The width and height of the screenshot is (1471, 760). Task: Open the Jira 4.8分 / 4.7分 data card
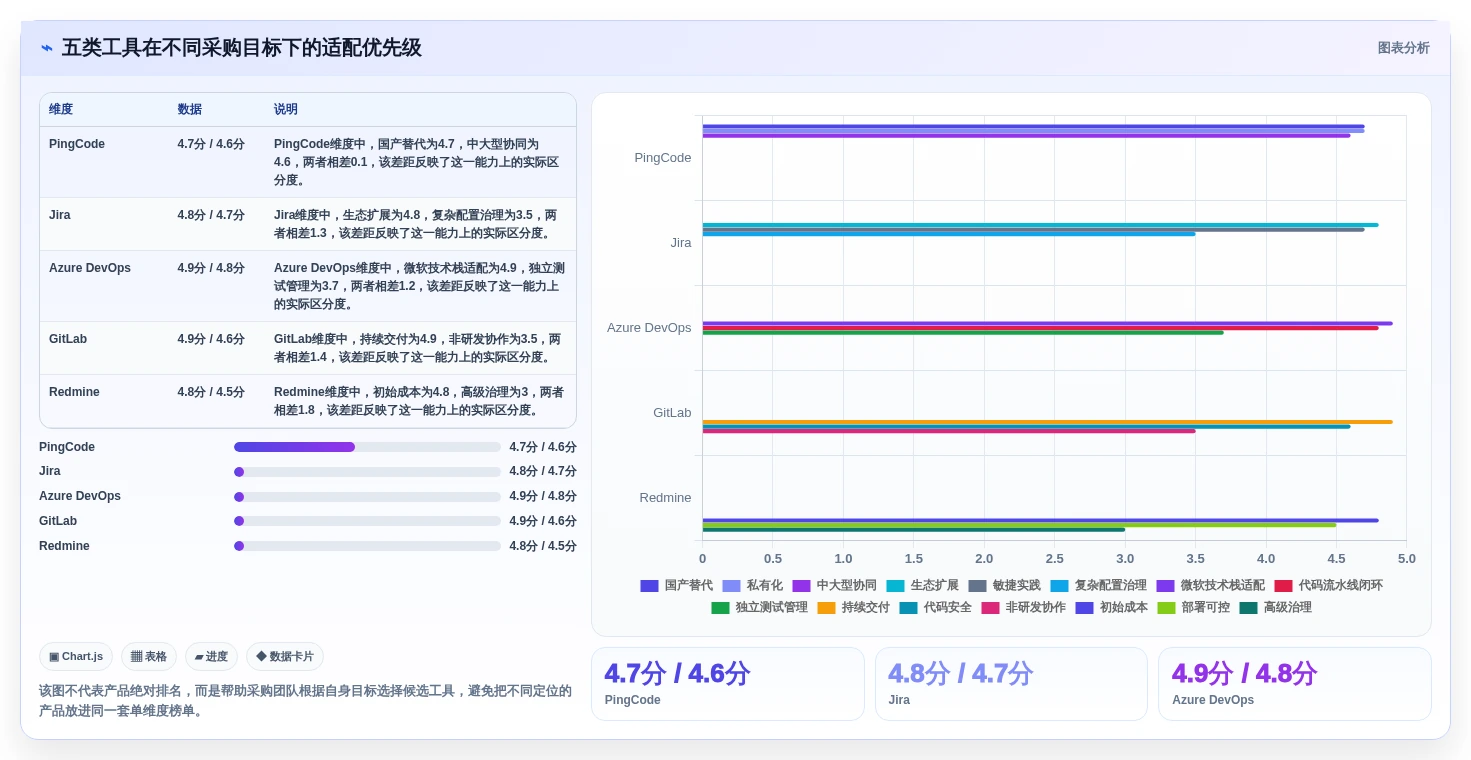click(1011, 684)
